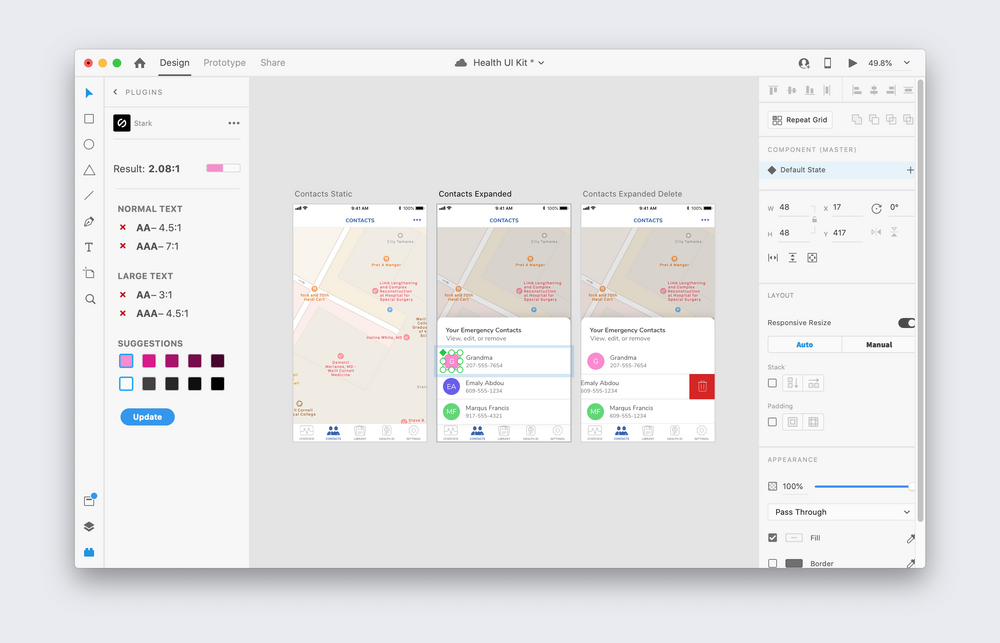Uncheck the Fill checkbox

772,537
